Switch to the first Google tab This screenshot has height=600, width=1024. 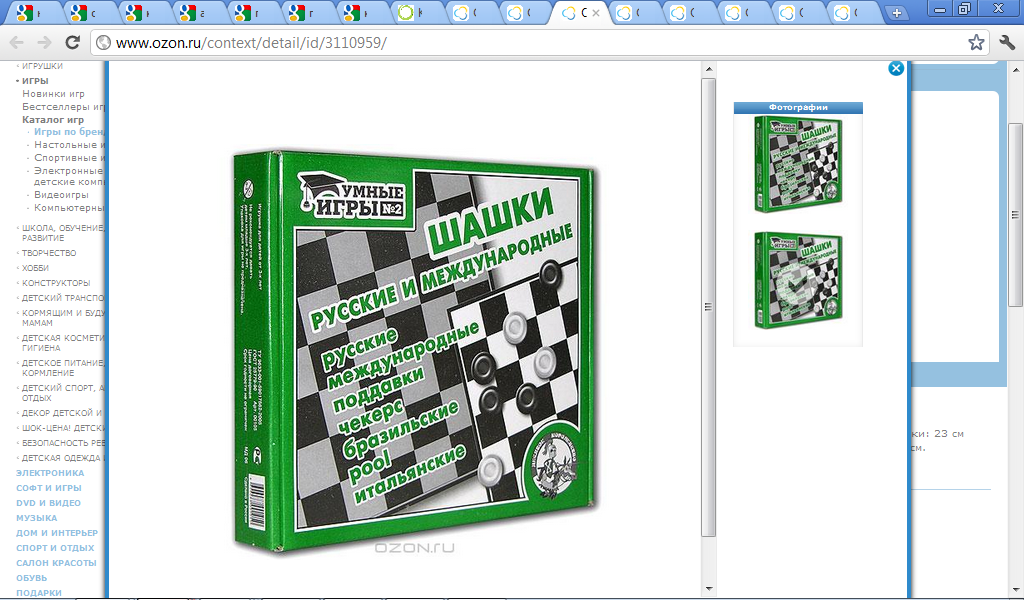(29, 12)
